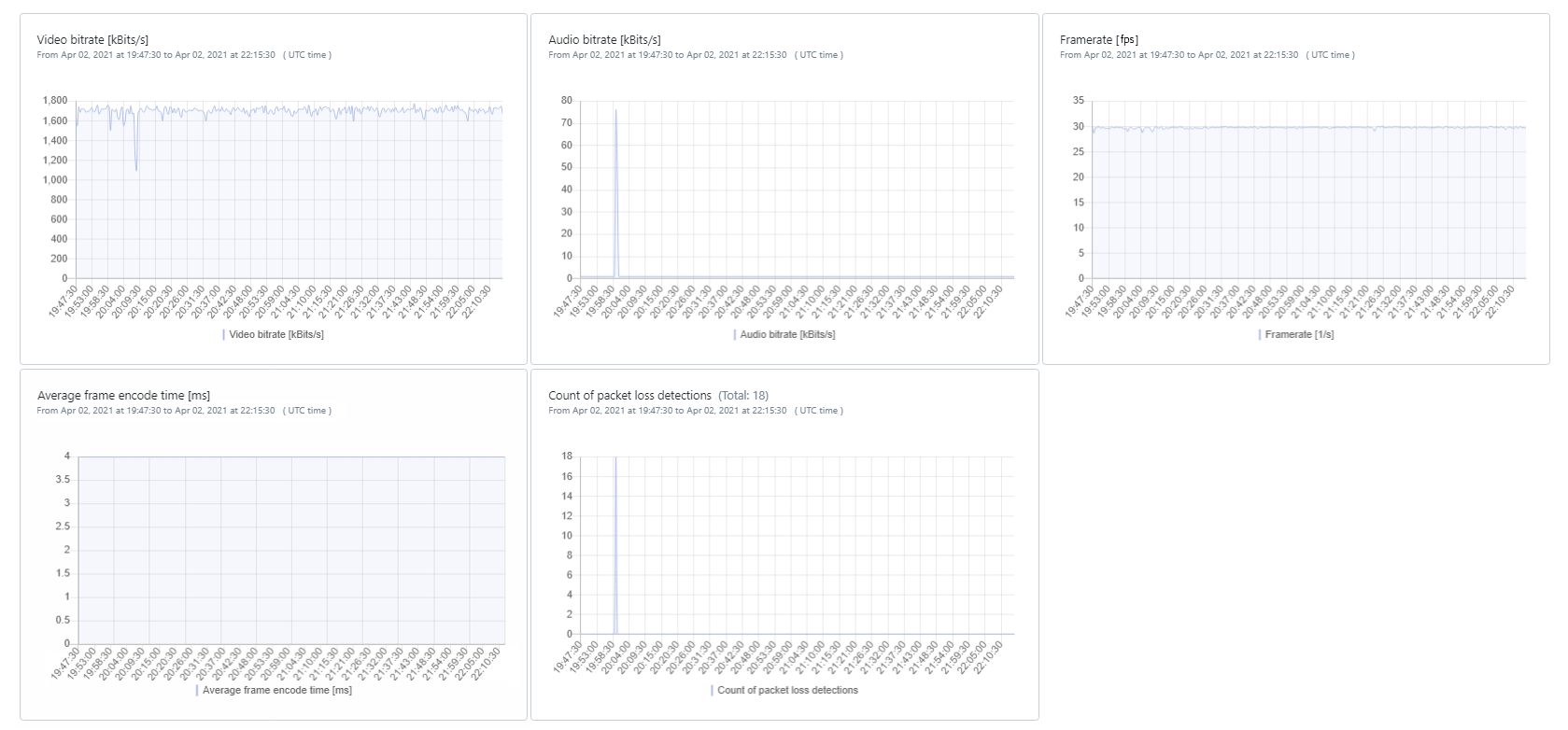Click the date range under Average frame encode time
This screenshot has width=1568, height=730.
[184, 411]
